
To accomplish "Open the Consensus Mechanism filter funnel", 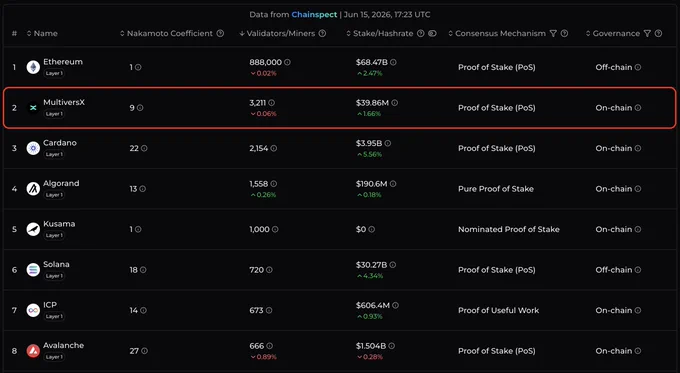I will point(553,33).
